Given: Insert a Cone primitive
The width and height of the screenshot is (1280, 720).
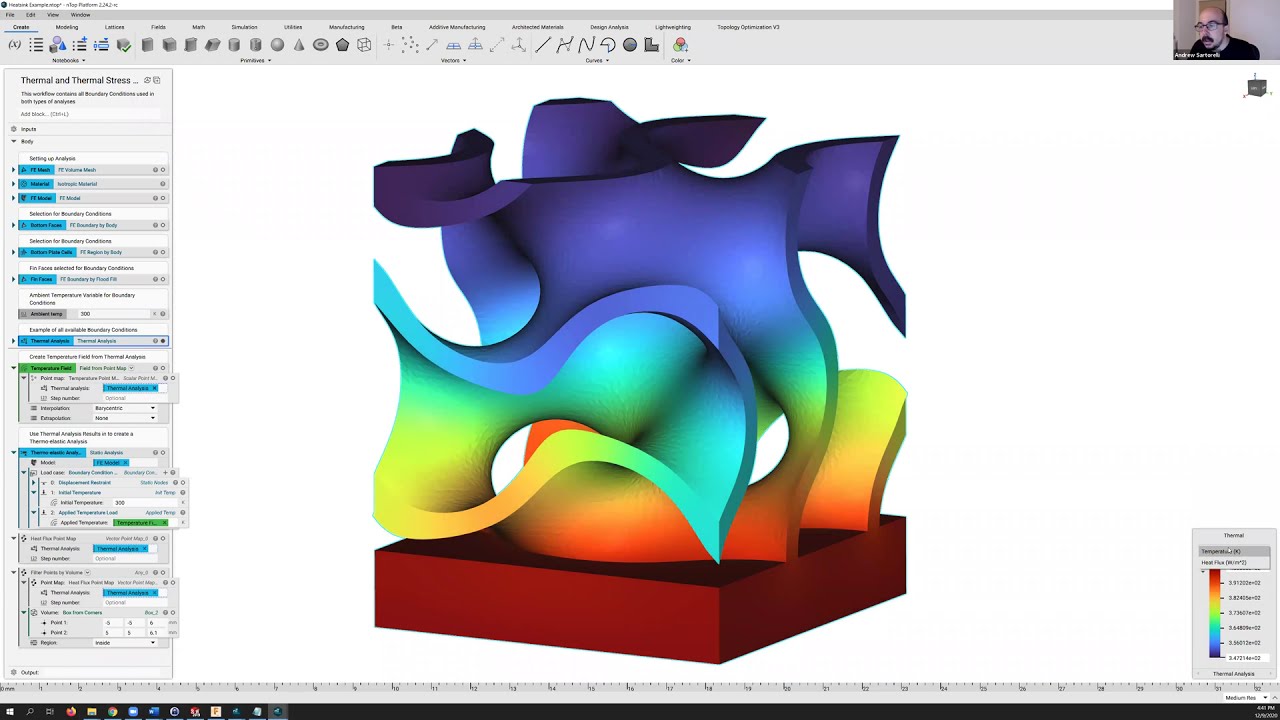Looking at the screenshot, I should pos(299,45).
